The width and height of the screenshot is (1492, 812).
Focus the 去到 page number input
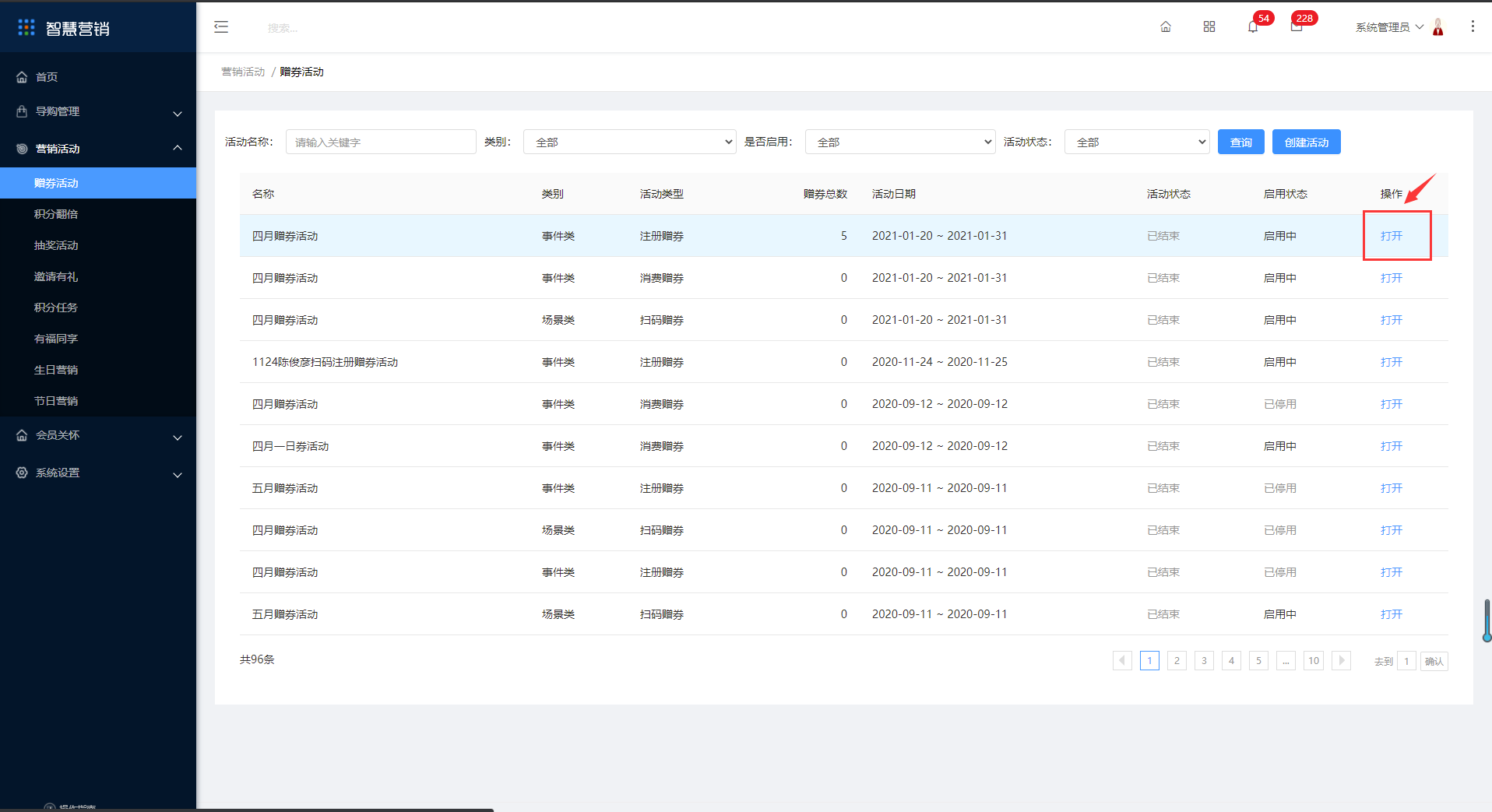tap(1406, 661)
